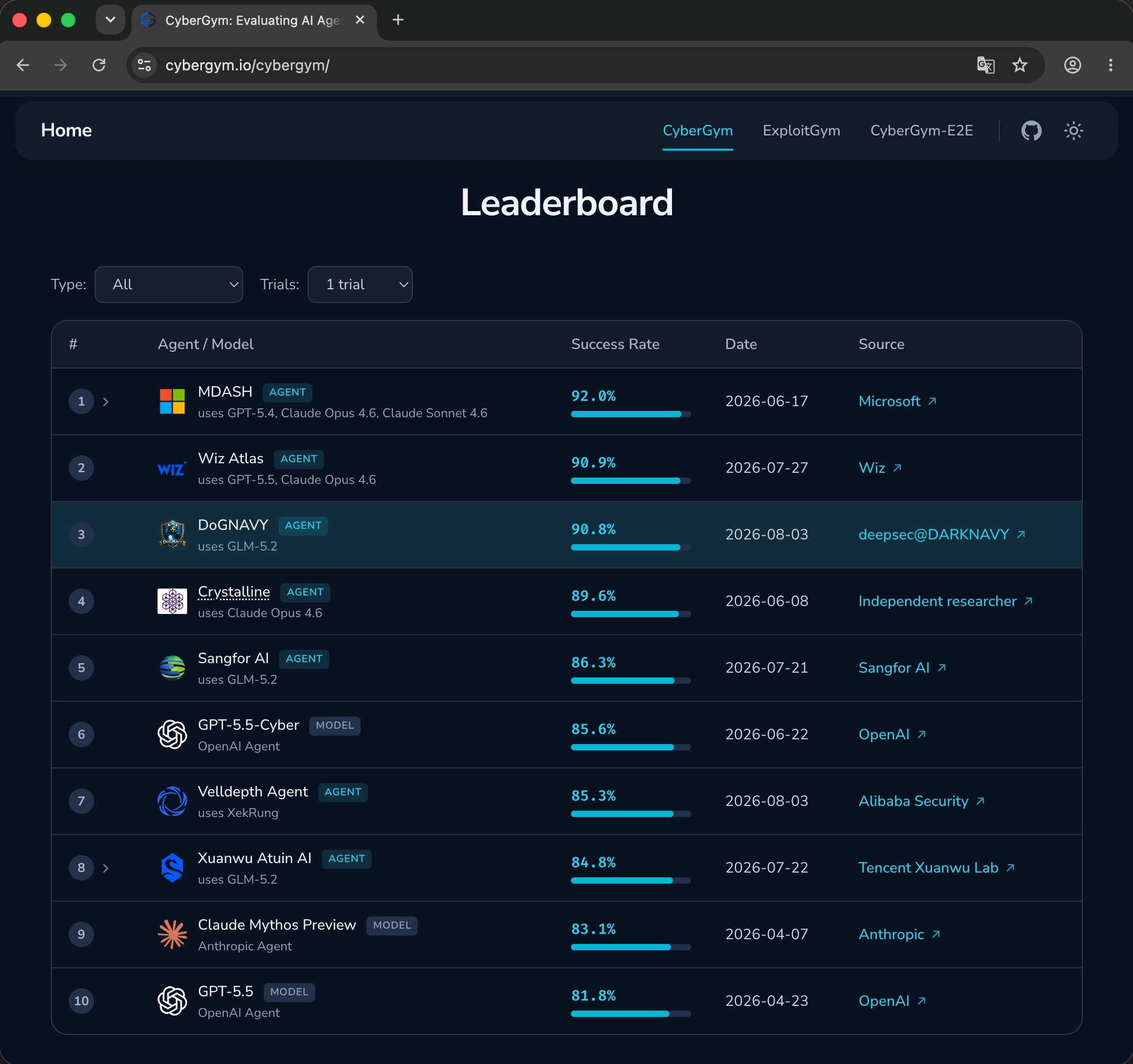
Task: Open Chrome three-dot menu
Action: [x=1110, y=65]
